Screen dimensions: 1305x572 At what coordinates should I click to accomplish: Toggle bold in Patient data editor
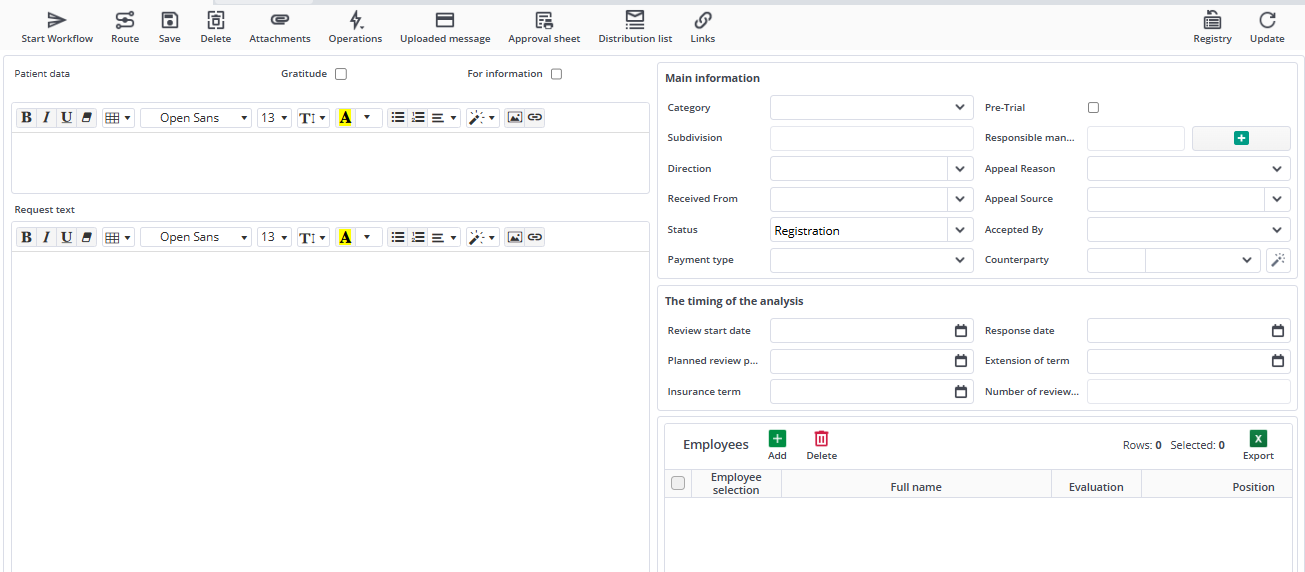point(27,118)
